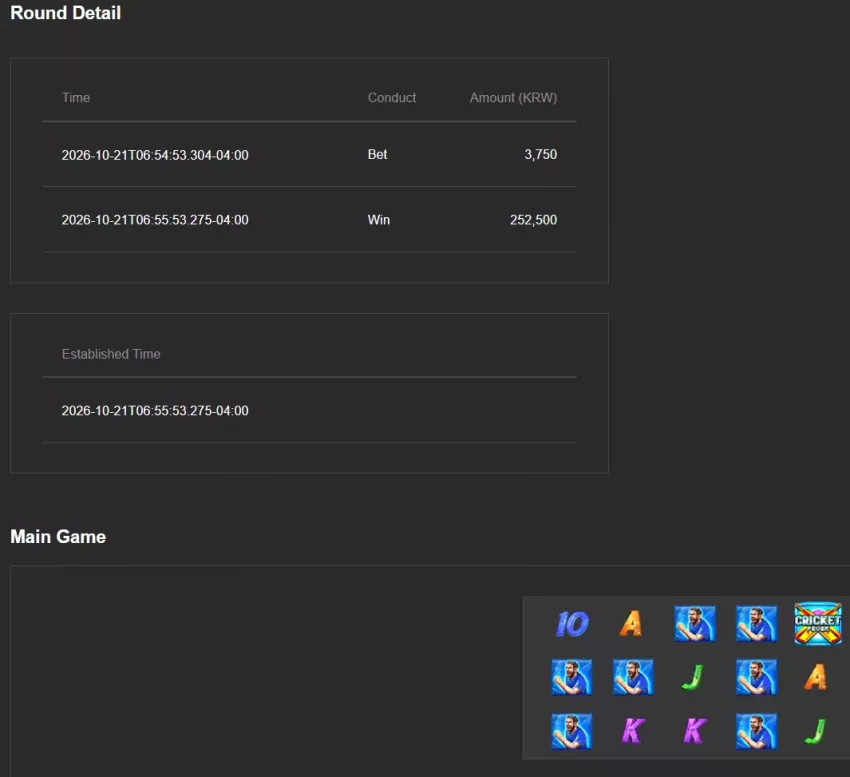Viewport: 850px width, 777px height.
Task: Click the cricketer symbol in top row, third column
Action: (x=694, y=624)
